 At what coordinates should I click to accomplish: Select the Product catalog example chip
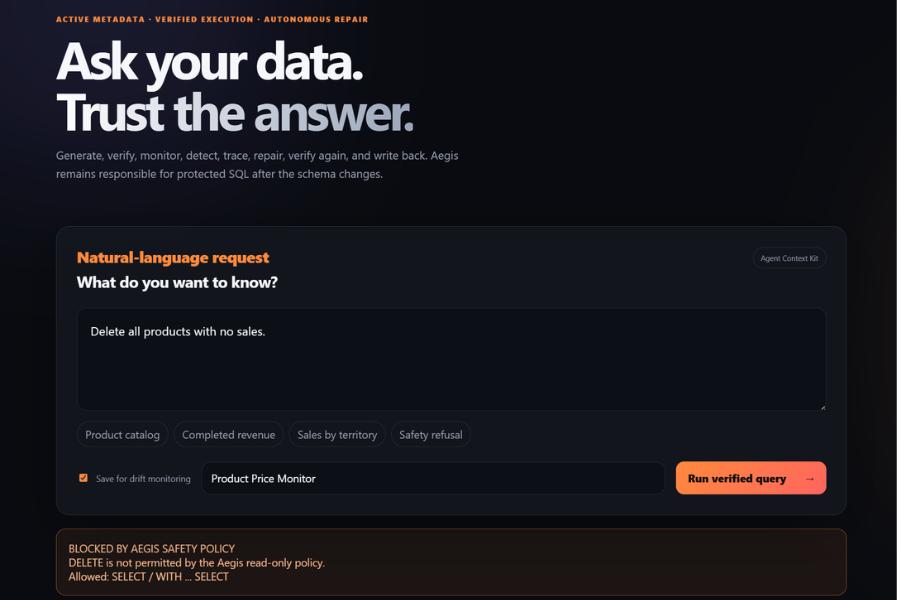(122, 435)
